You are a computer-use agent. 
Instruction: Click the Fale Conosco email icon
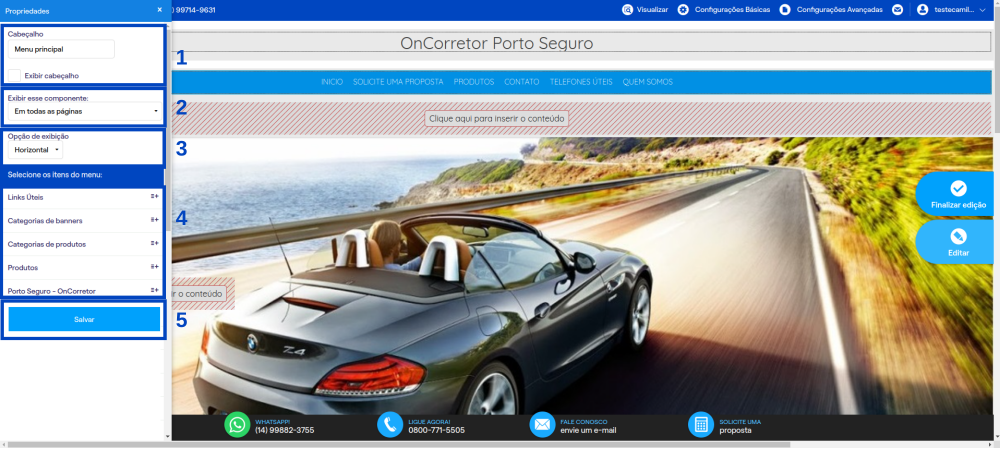[x=542, y=425]
